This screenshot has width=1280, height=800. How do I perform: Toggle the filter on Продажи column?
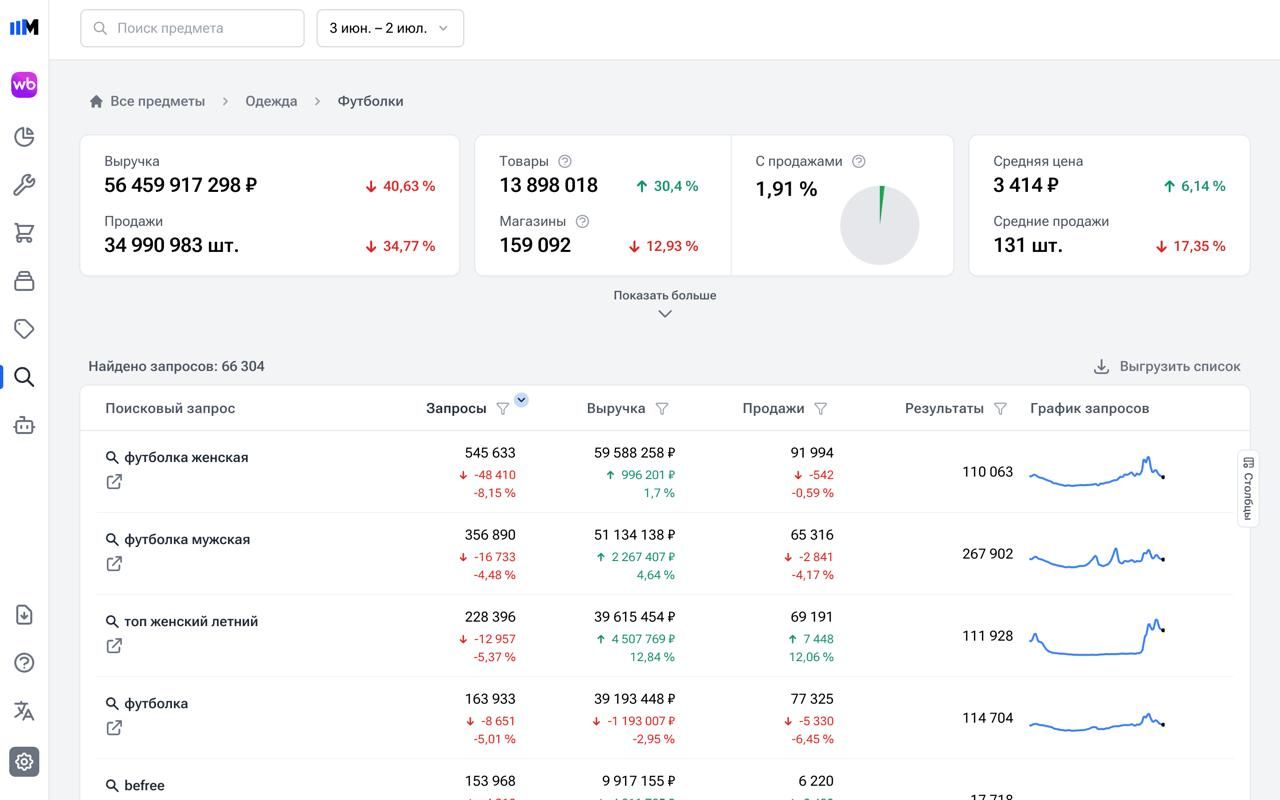(x=821, y=408)
